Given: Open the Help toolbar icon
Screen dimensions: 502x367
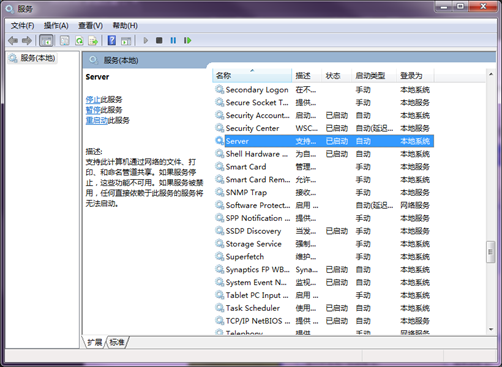Looking at the screenshot, I should (112, 41).
